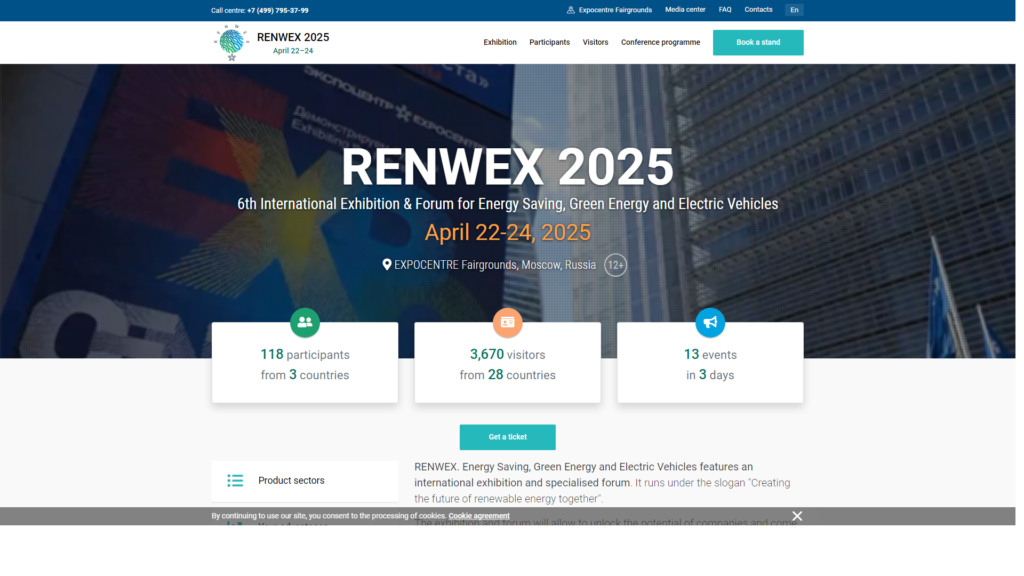1024x576 pixels.
Task: Click the 3,670 visitors statistics card
Action: click(507, 362)
